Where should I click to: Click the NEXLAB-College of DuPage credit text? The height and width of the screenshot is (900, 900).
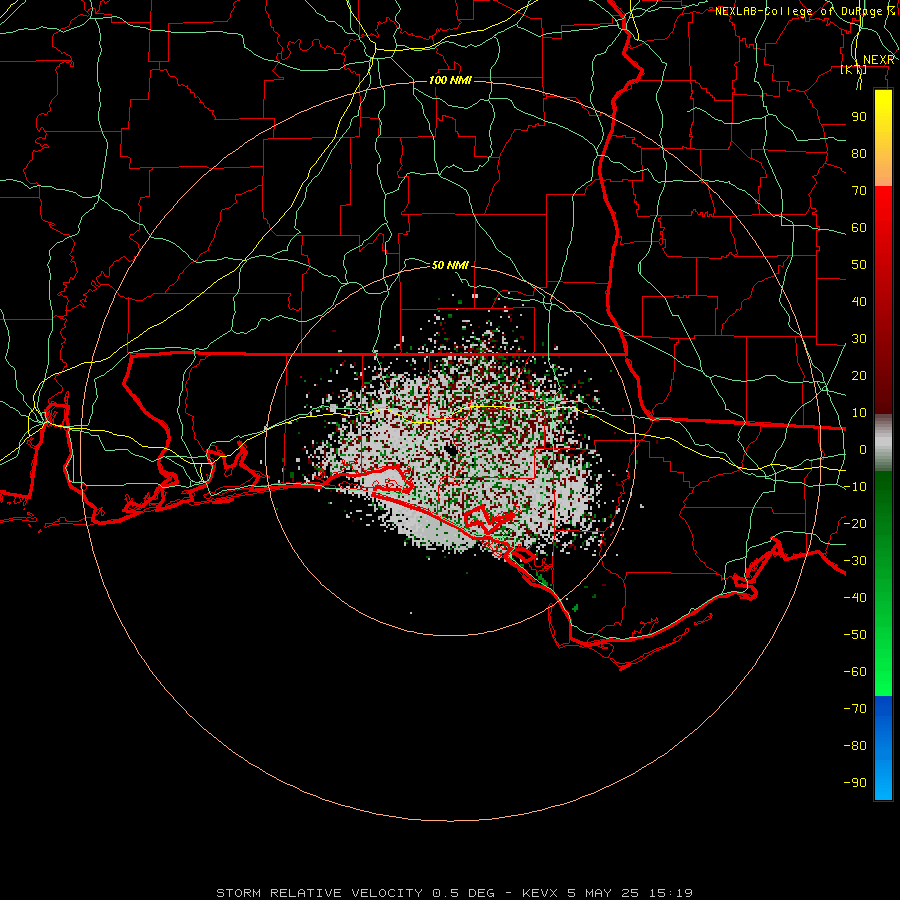pyautogui.click(x=804, y=11)
